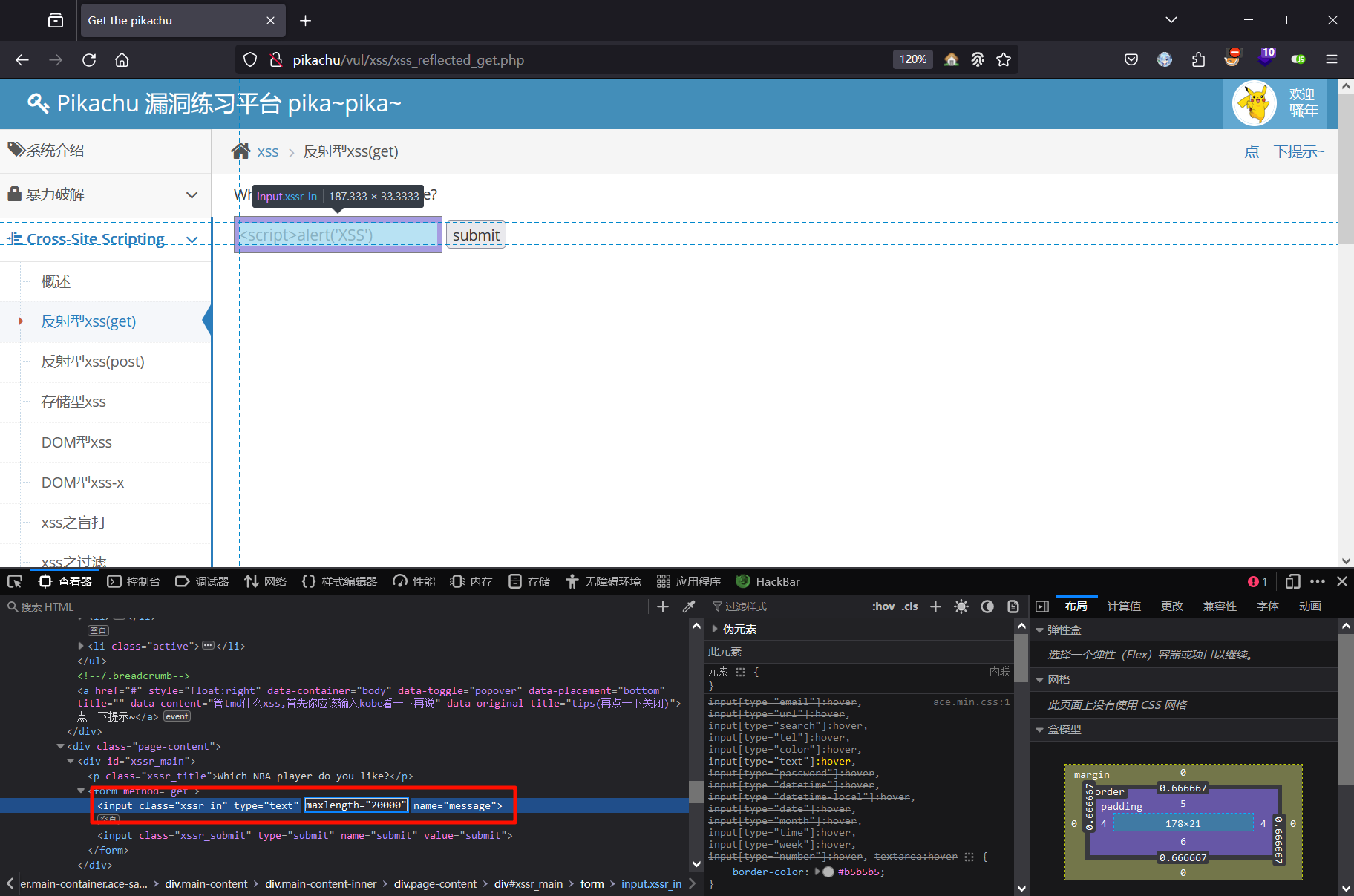Open the HackBar tab
The height and width of the screenshot is (896, 1354).
768,581
